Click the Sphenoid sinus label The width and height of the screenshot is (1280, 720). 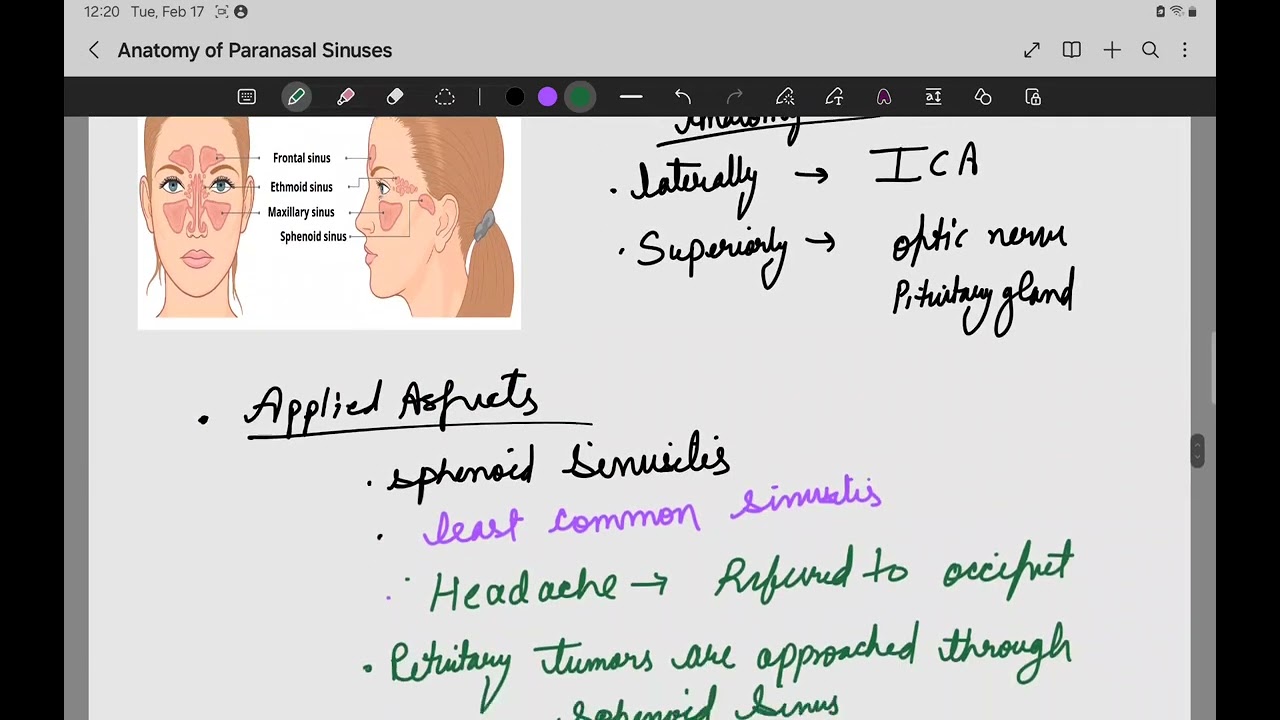pos(313,237)
